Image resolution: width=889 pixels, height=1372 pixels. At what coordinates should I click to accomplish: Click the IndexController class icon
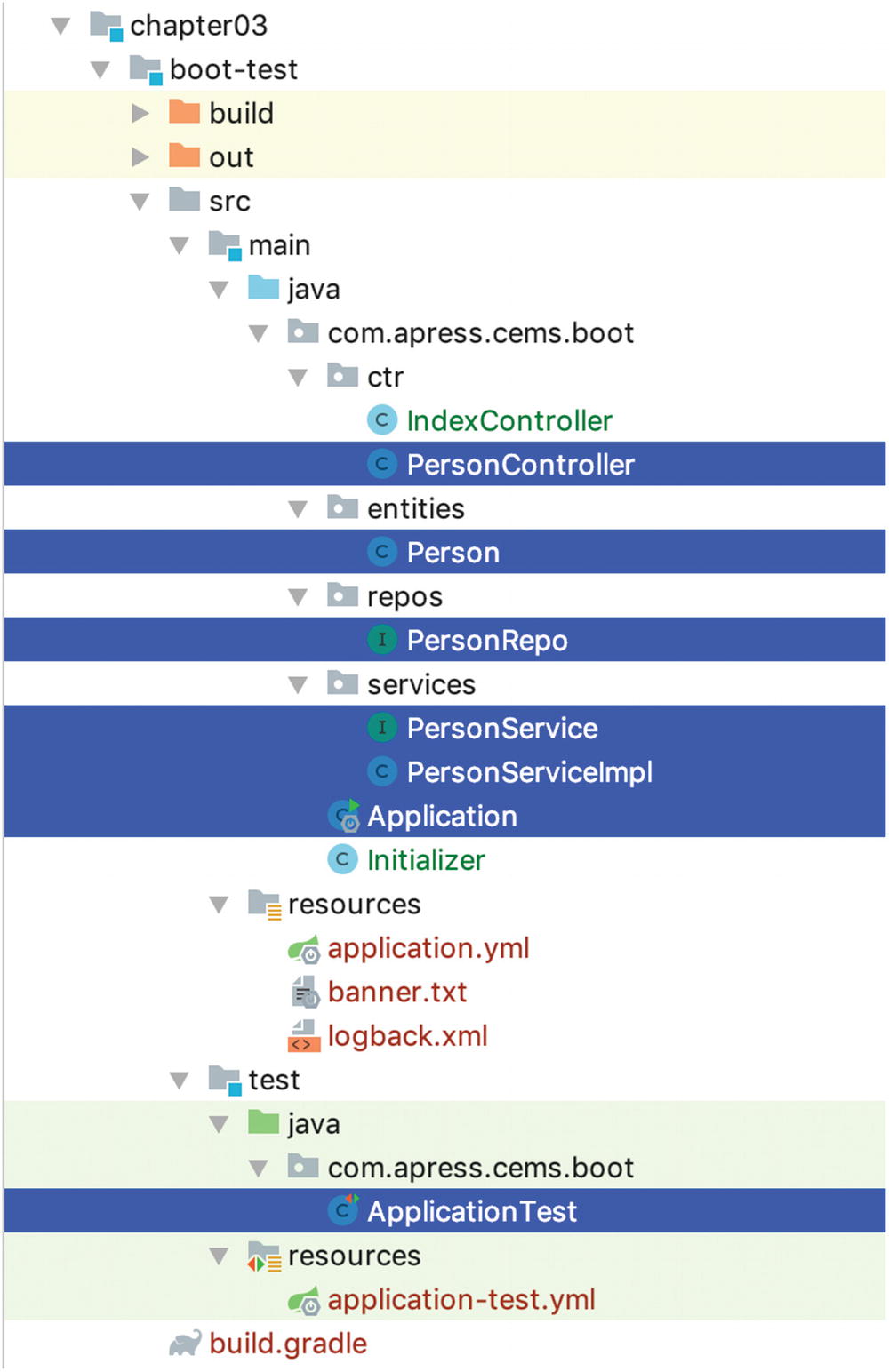pos(381,420)
